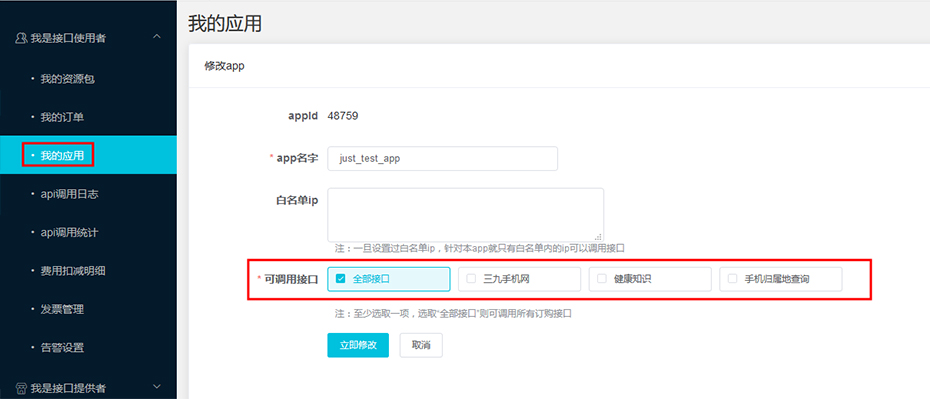The image size is (930, 399).
Task: Click the 我的应用 page title
Action: [225, 24]
